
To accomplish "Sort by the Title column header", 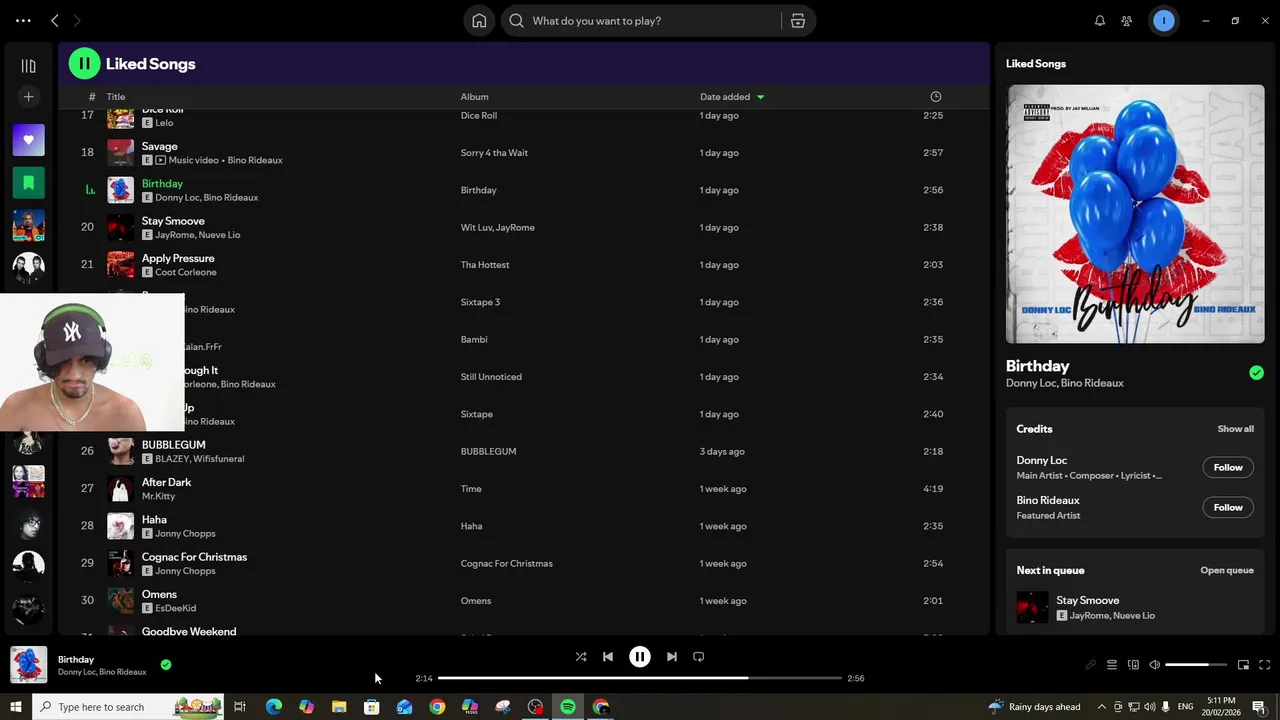I will [x=116, y=97].
